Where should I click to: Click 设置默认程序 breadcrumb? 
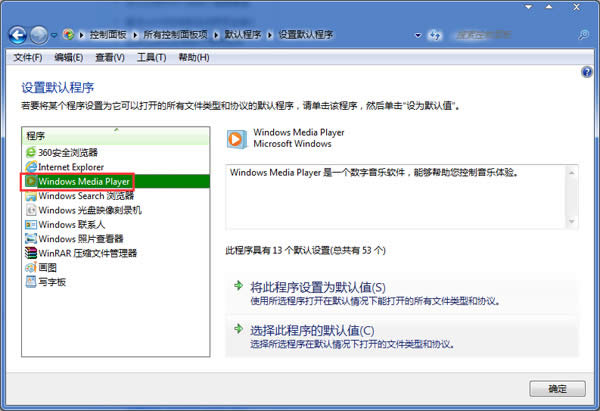point(306,35)
